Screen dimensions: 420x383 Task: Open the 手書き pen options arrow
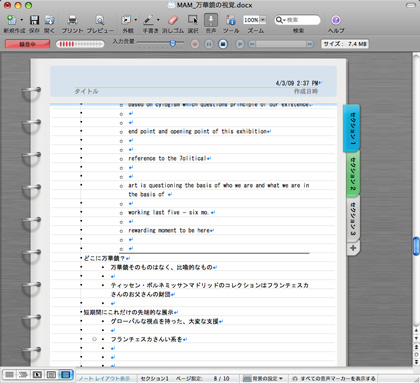(x=158, y=20)
